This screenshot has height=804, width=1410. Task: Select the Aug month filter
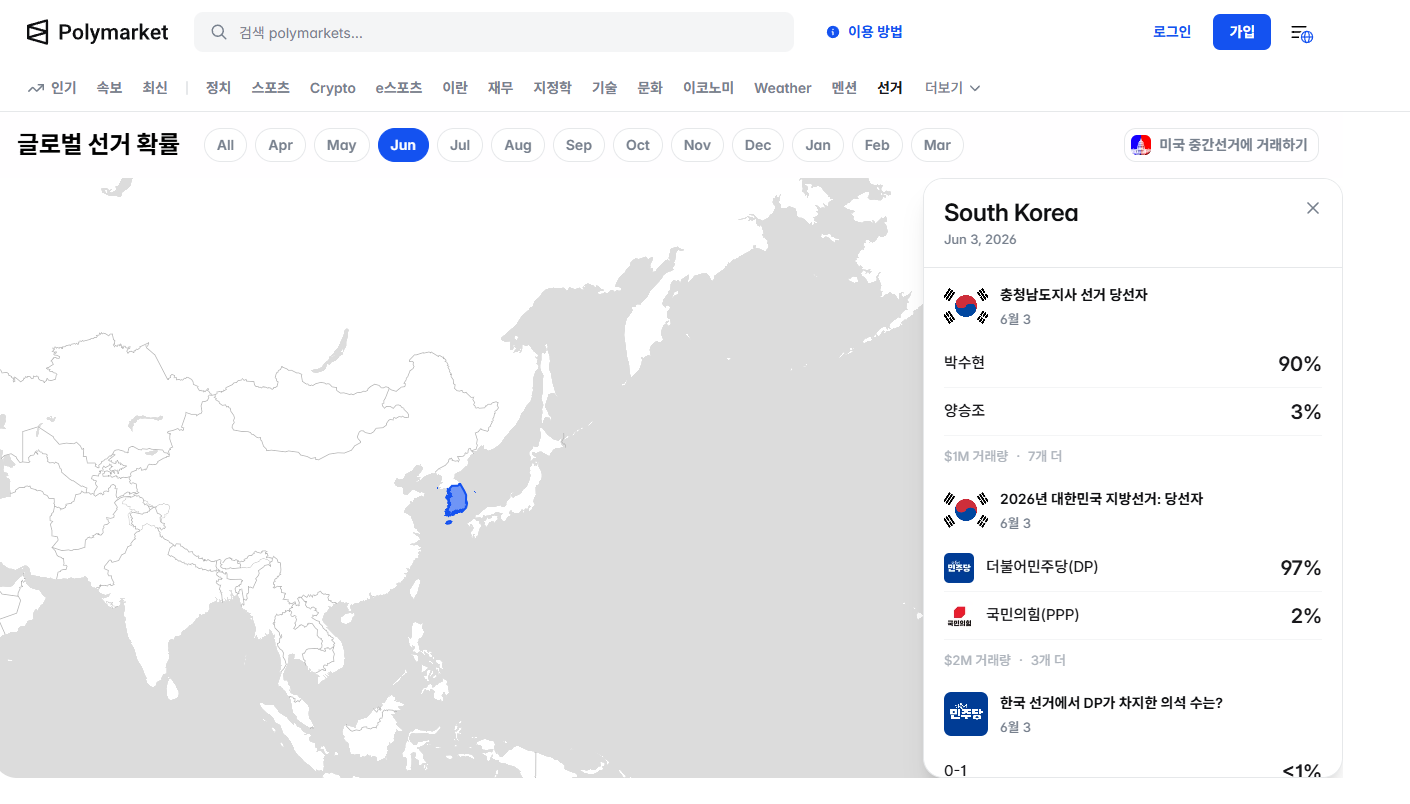518,145
